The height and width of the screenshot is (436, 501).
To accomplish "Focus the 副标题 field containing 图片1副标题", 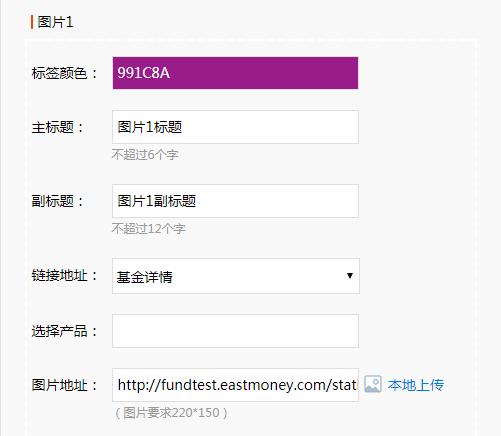I will pos(235,201).
